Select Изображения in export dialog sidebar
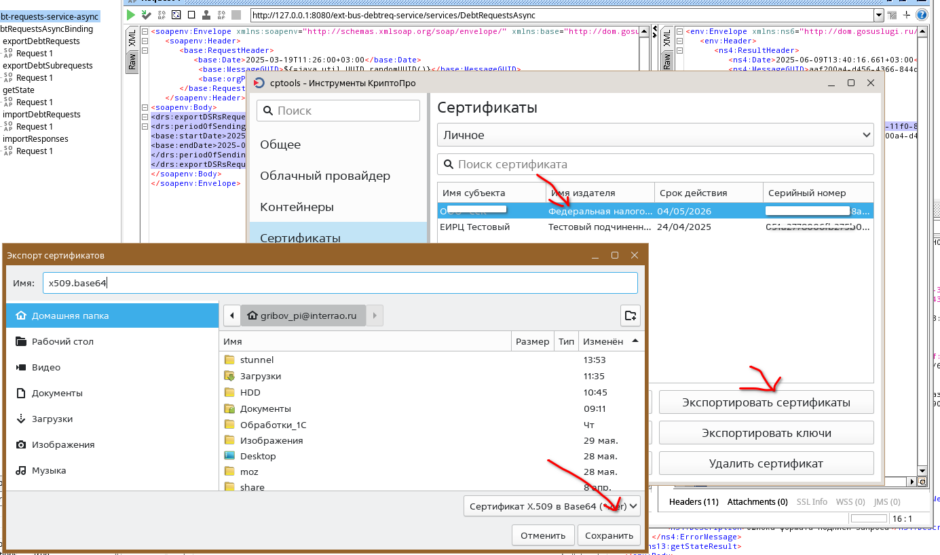Screen dimensions: 940x555 click(x=112, y=444)
